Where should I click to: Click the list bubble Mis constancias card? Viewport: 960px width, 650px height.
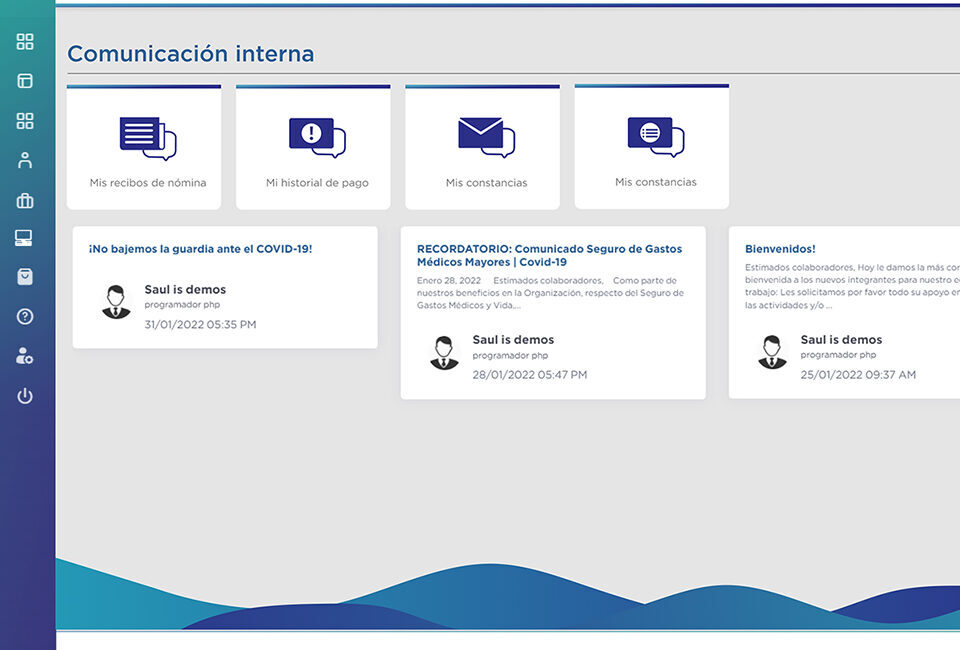click(651, 148)
